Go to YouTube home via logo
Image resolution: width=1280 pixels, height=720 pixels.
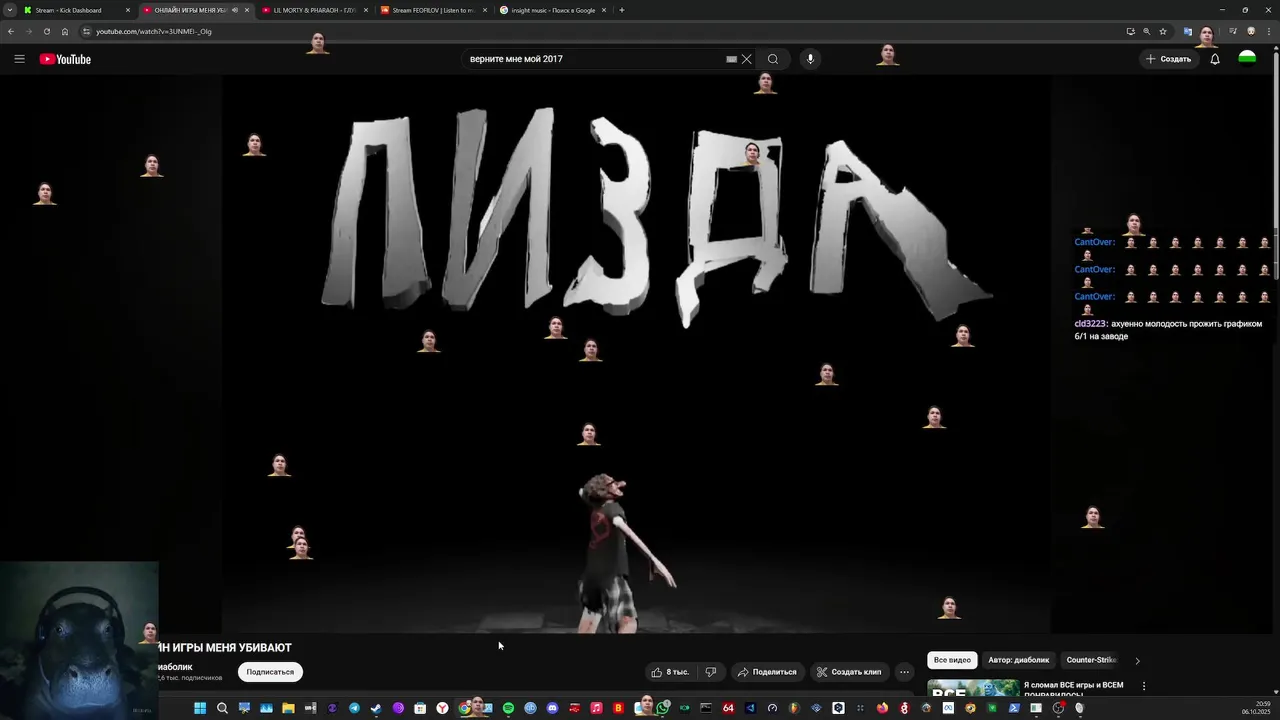tap(65, 59)
